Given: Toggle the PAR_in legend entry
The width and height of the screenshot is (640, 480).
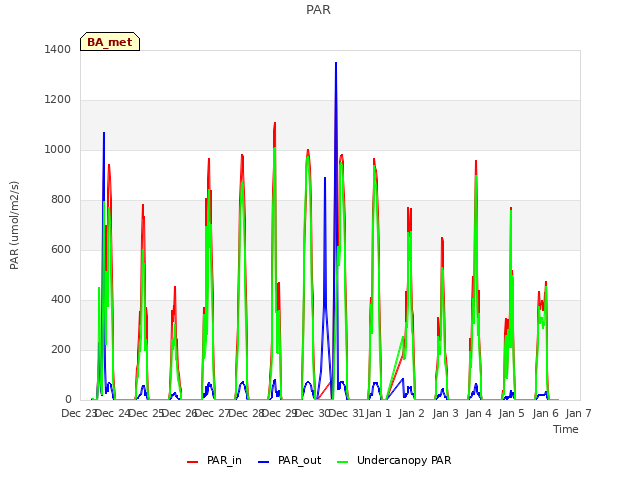Looking at the screenshot, I should pos(214,460).
